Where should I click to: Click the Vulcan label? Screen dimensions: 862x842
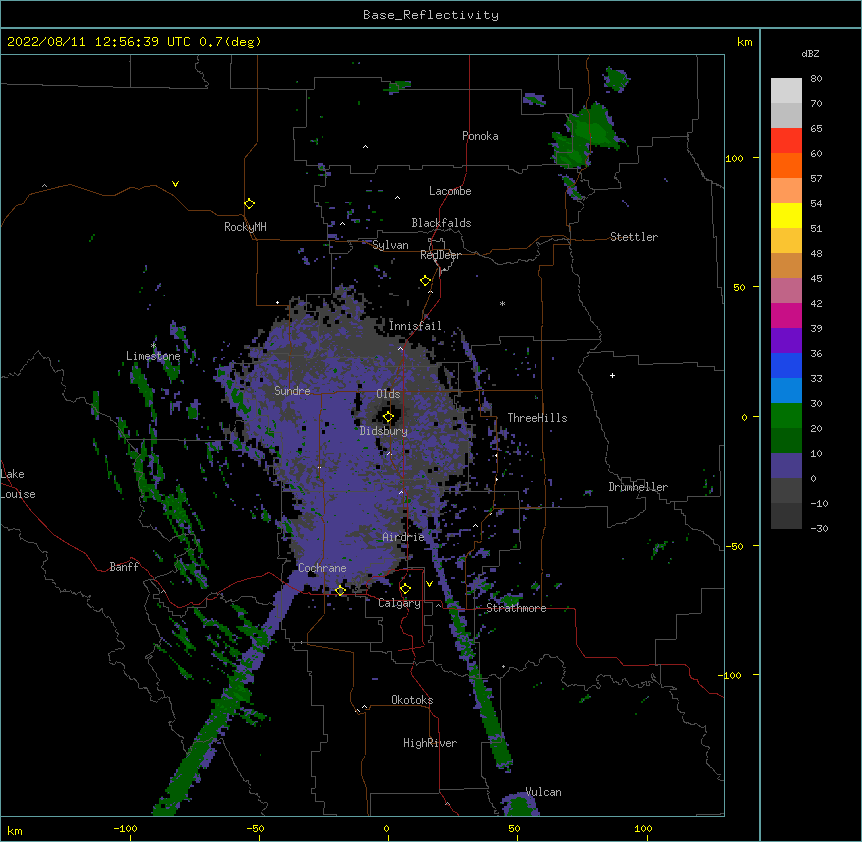click(543, 792)
